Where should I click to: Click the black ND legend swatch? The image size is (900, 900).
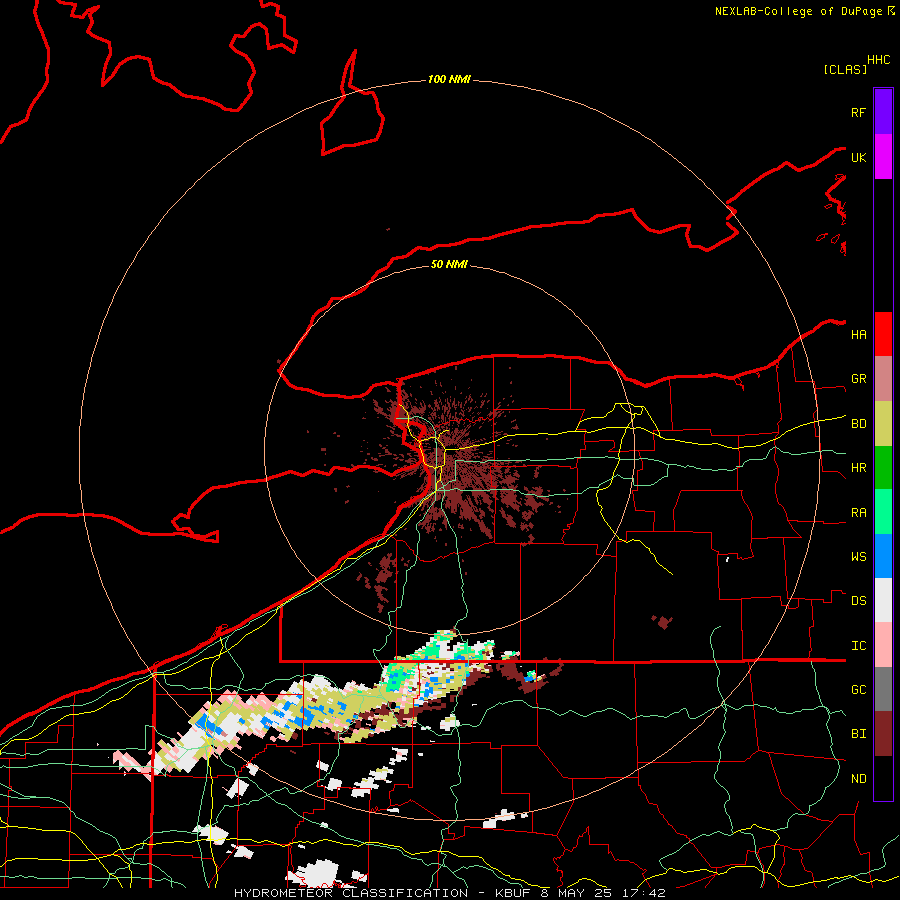[883, 778]
